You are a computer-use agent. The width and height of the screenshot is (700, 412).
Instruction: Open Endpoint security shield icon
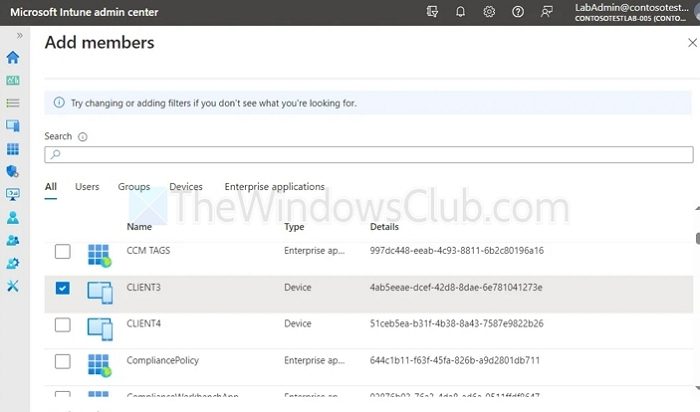tap(13, 171)
